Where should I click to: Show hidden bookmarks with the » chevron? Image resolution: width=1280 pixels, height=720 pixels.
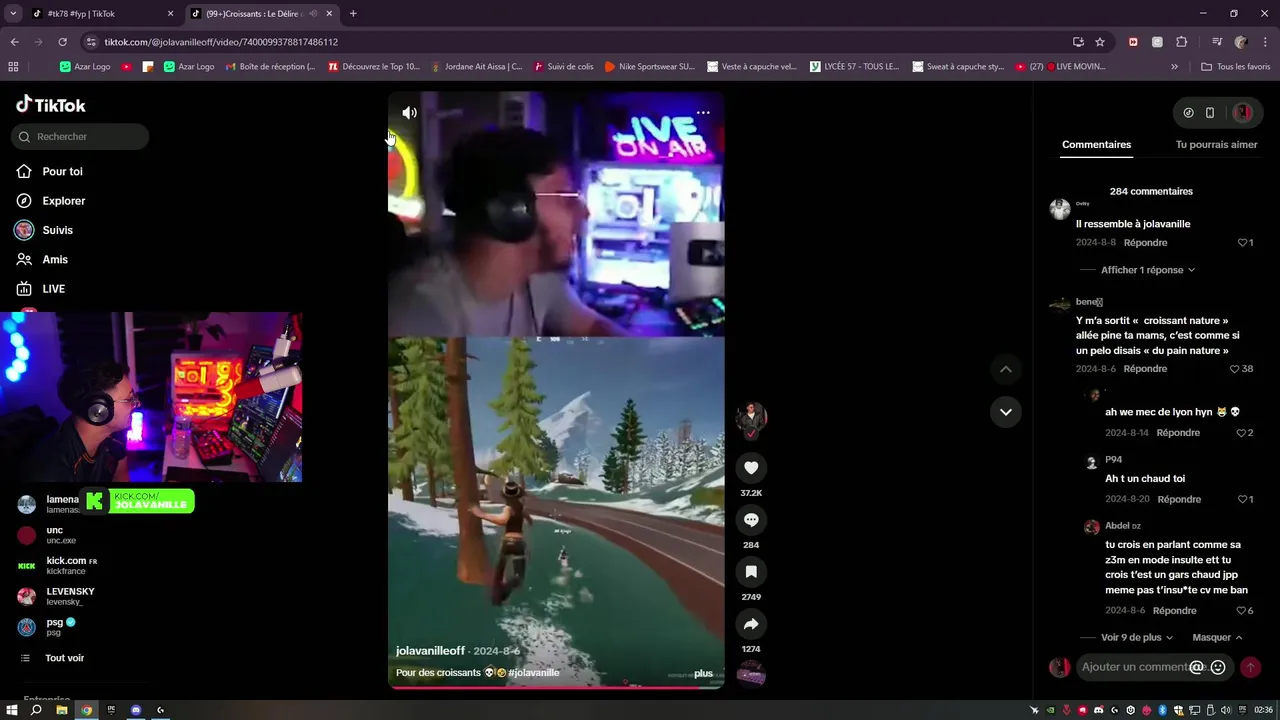pyautogui.click(x=1174, y=67)
